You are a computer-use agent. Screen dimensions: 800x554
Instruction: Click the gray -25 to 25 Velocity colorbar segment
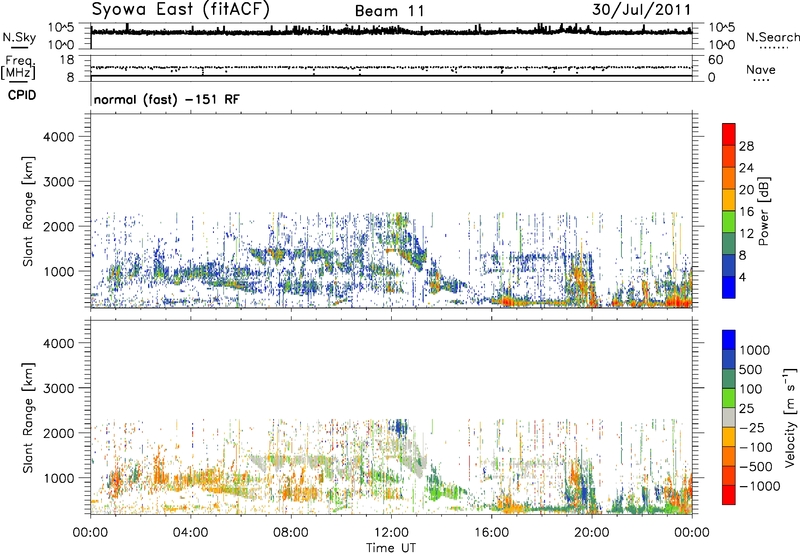729,417
